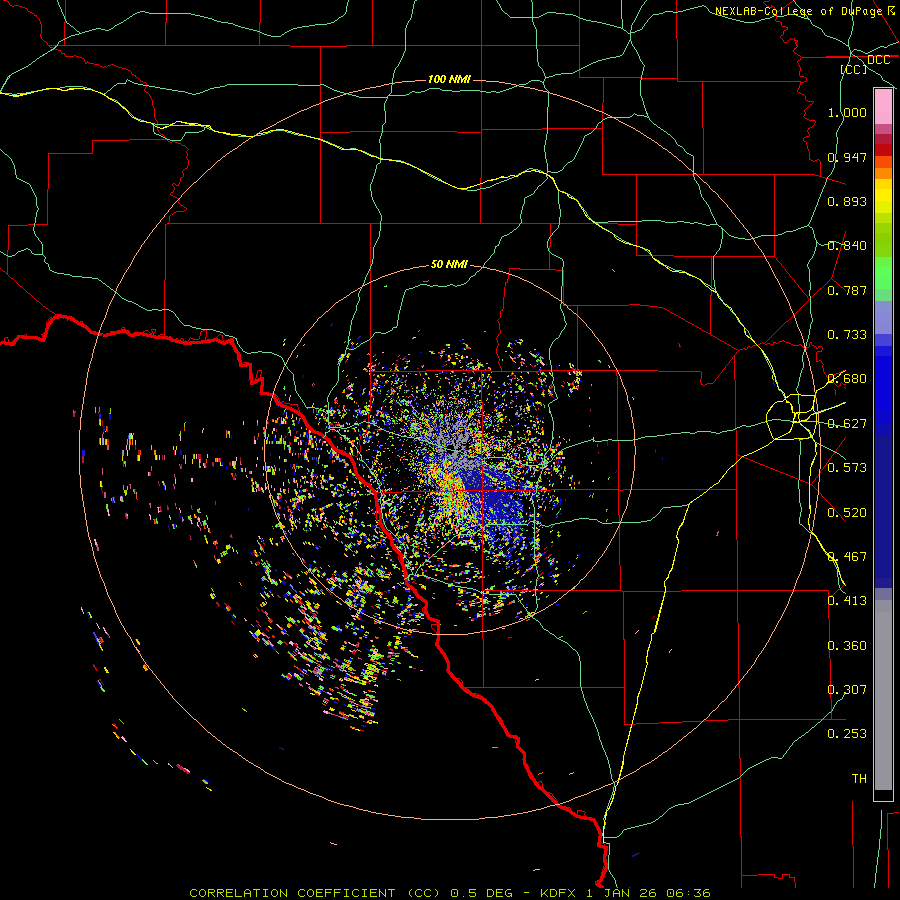Click the 0.680 color scale value
Viewport: 900px width, 900px height.
847,379
